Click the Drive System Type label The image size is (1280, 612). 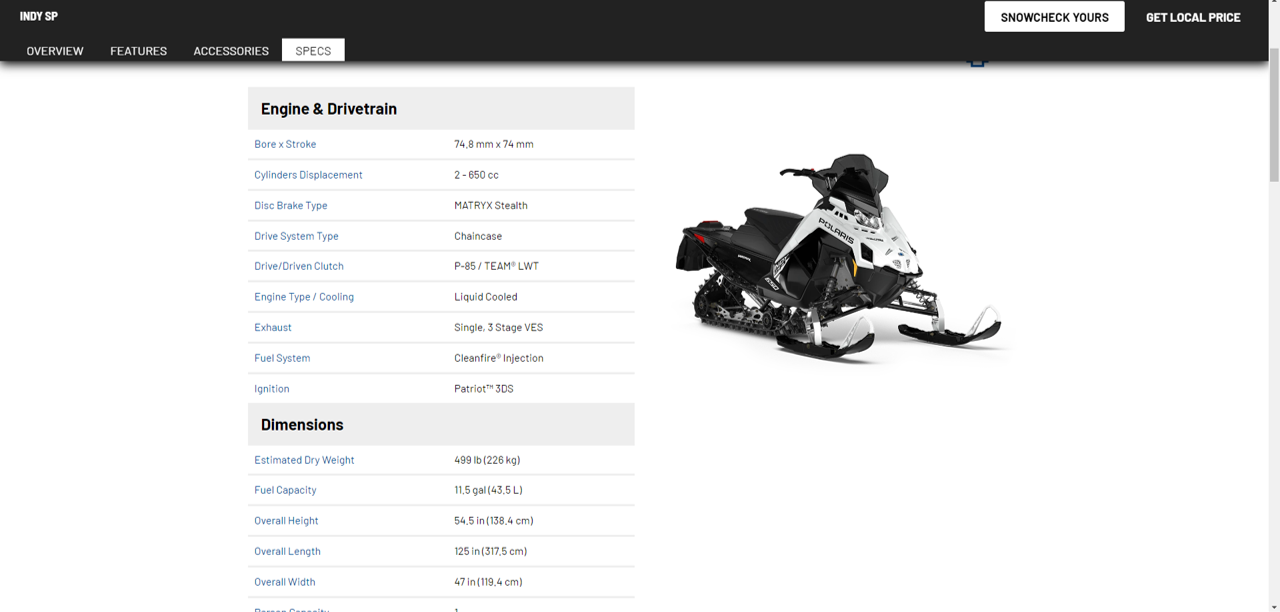[x=296, y=236]
